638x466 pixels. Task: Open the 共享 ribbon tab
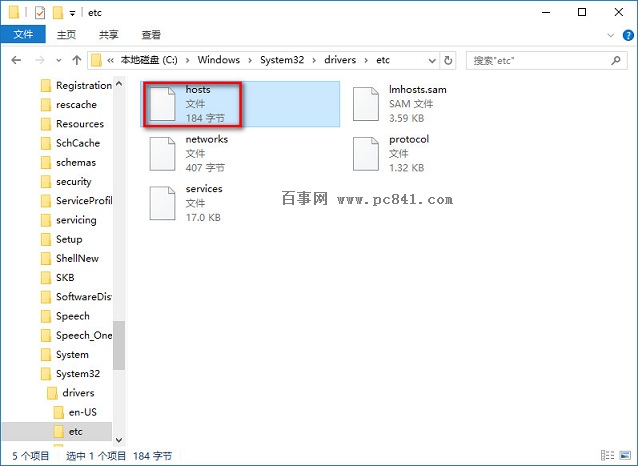click(x=109, y=35)
